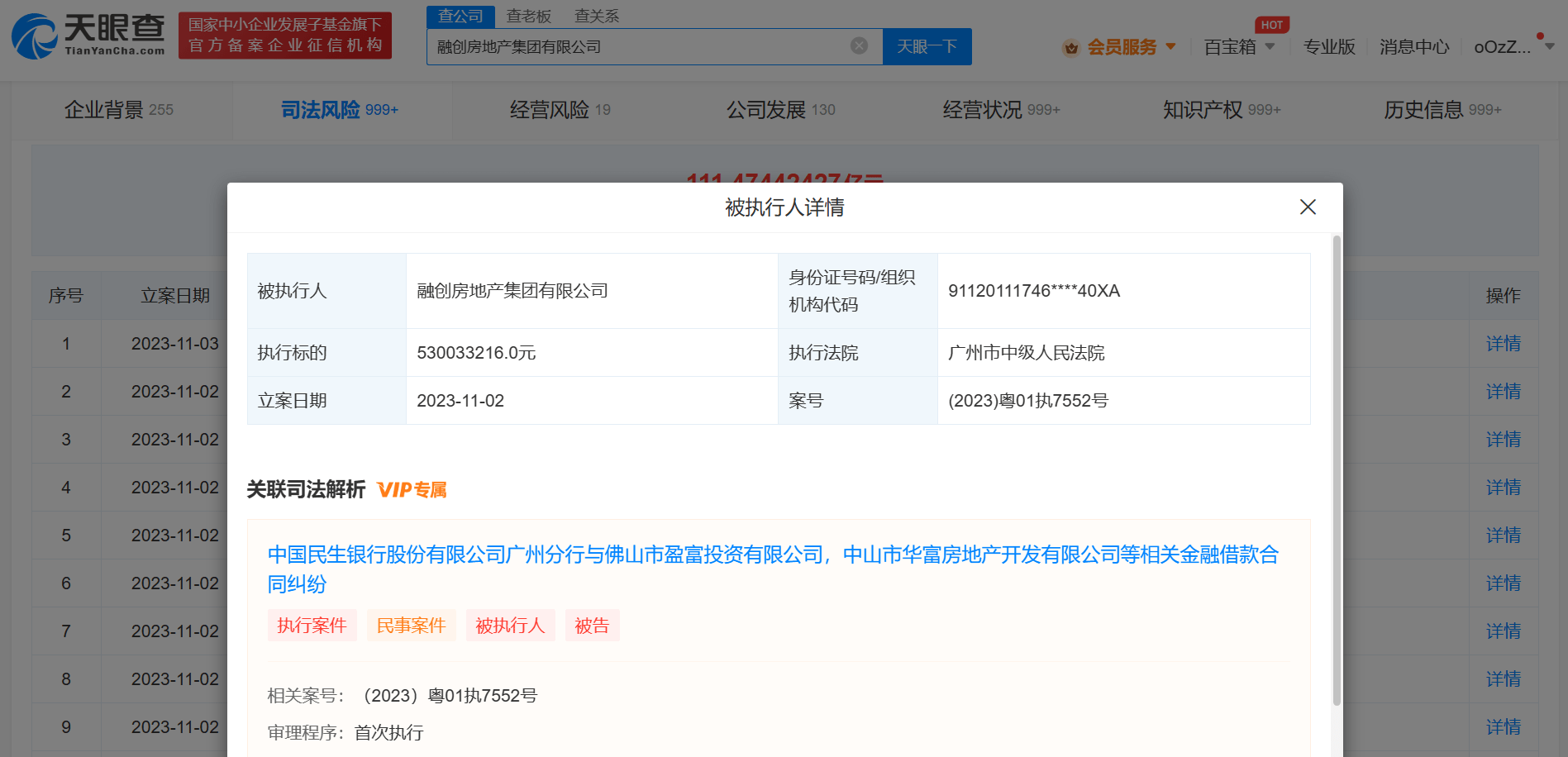Image resolution: width=1568 pixels, height=757 pixels.
Task: Expand the 会员服务 dropdown
Action: [1170, 47]
